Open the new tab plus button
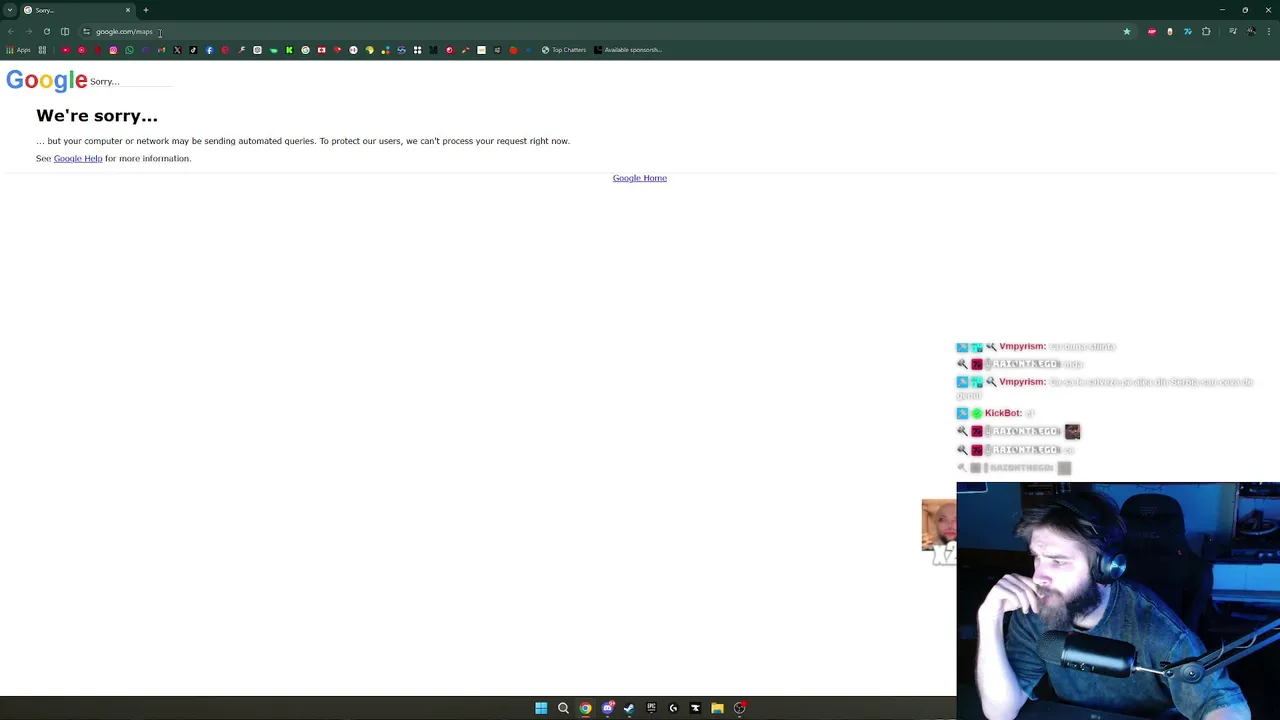 pyautogui.click(x=145, y=10)
